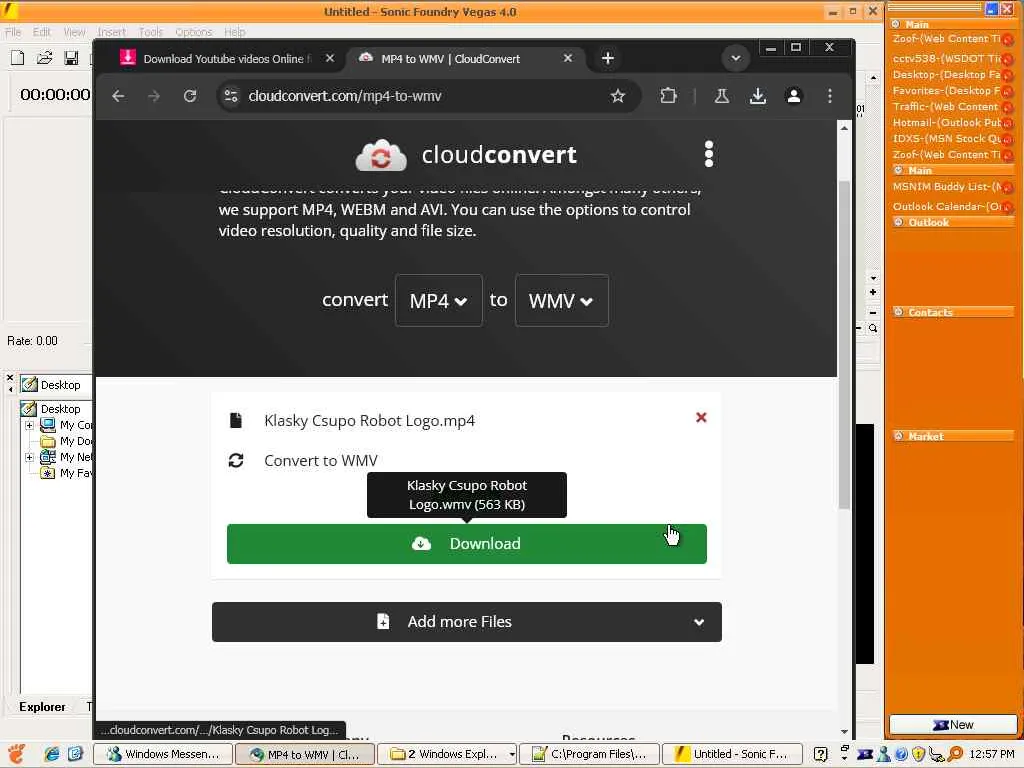
Task: Click the Save disk icon in Vegas toolbar
Action: pos(71,58)
